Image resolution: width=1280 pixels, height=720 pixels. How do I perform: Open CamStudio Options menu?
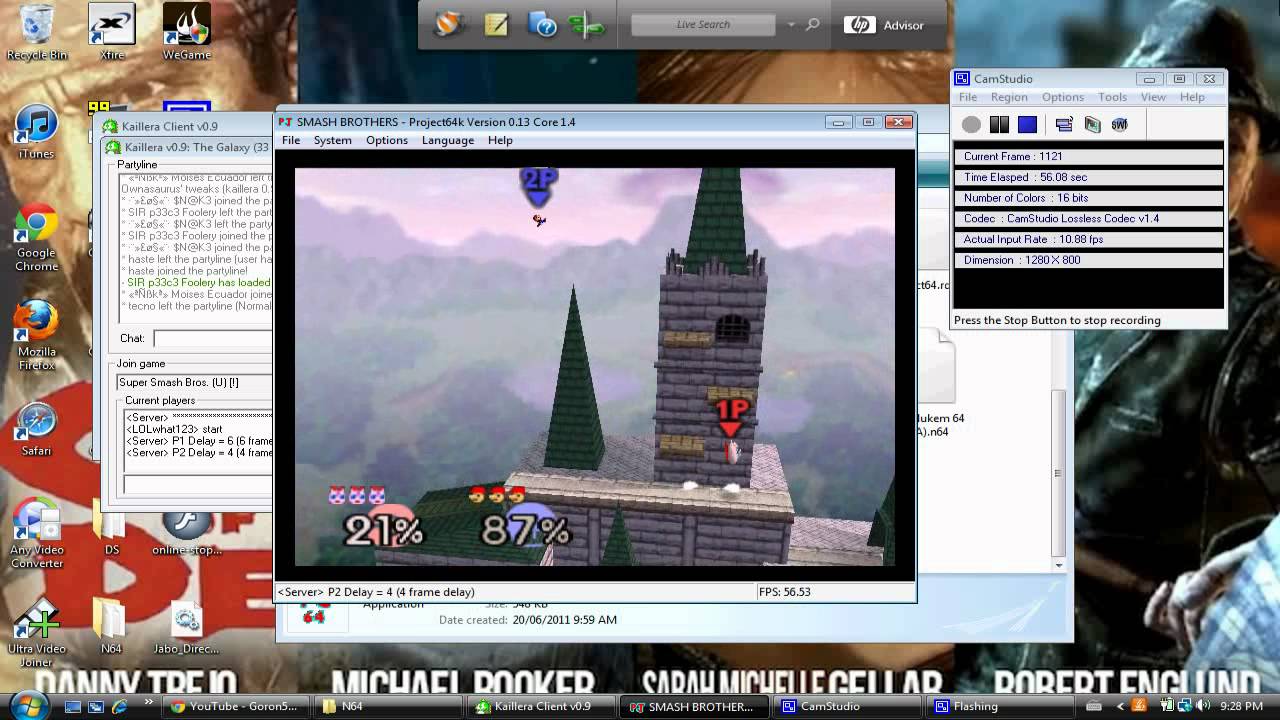click(x=1063, y=97)
